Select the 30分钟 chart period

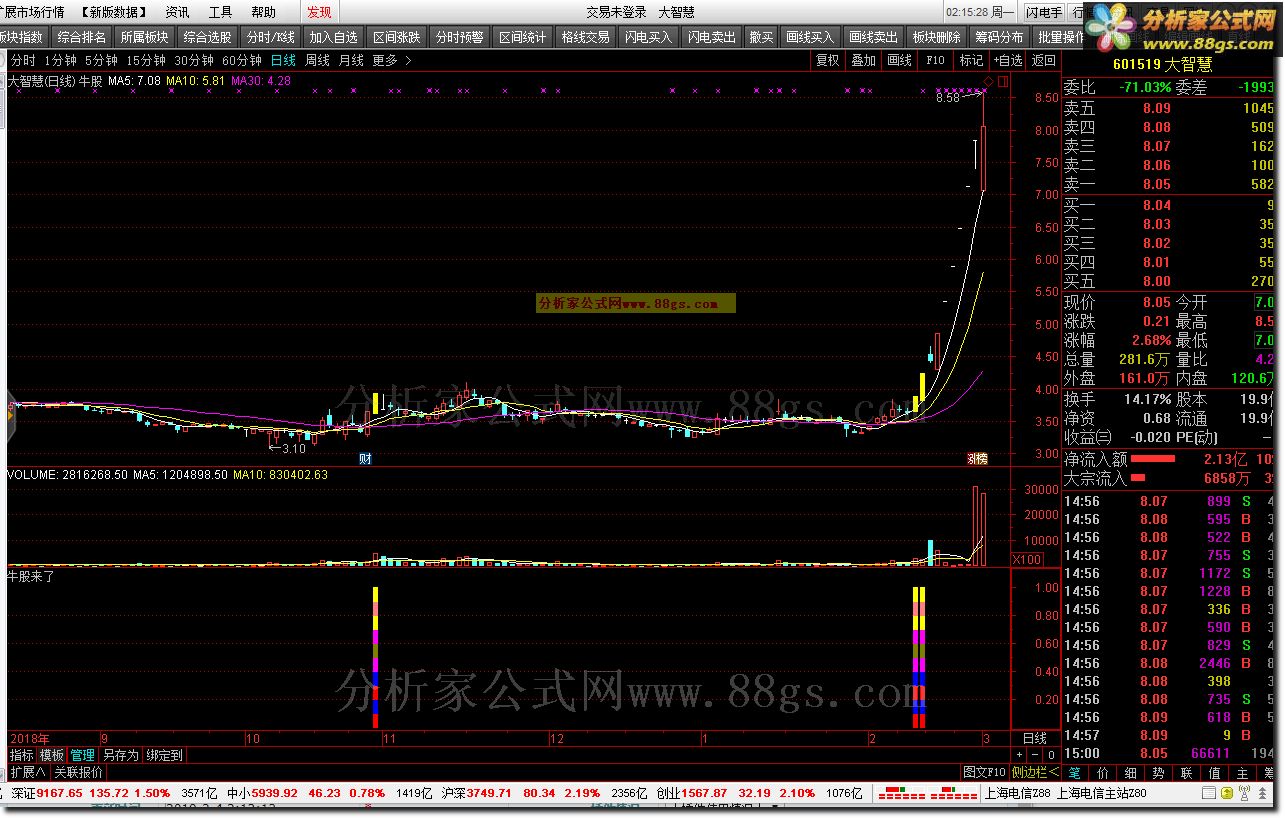(x=193, y=60)
